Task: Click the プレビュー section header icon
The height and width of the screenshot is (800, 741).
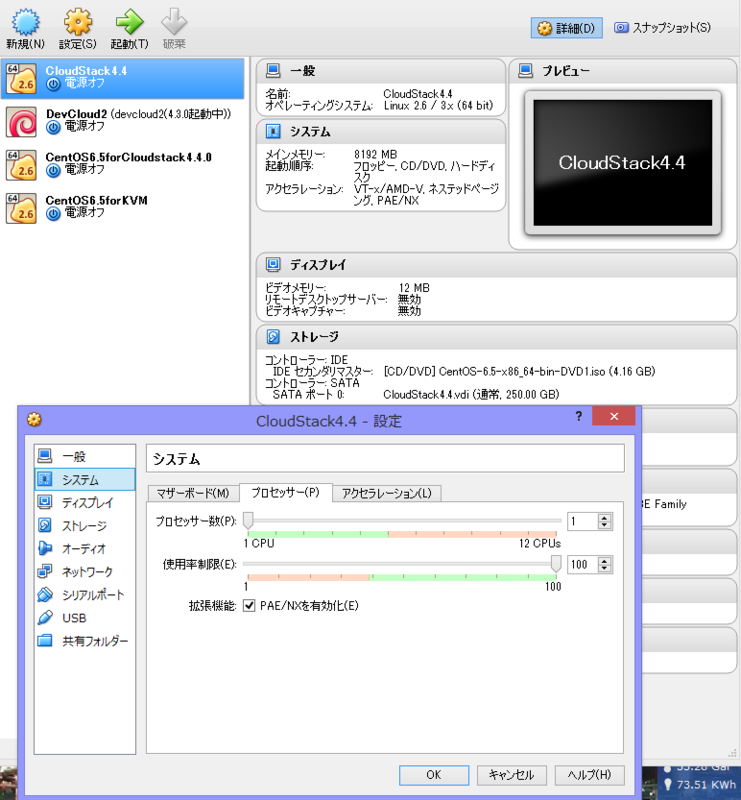Action: click(x=525, y=70)
